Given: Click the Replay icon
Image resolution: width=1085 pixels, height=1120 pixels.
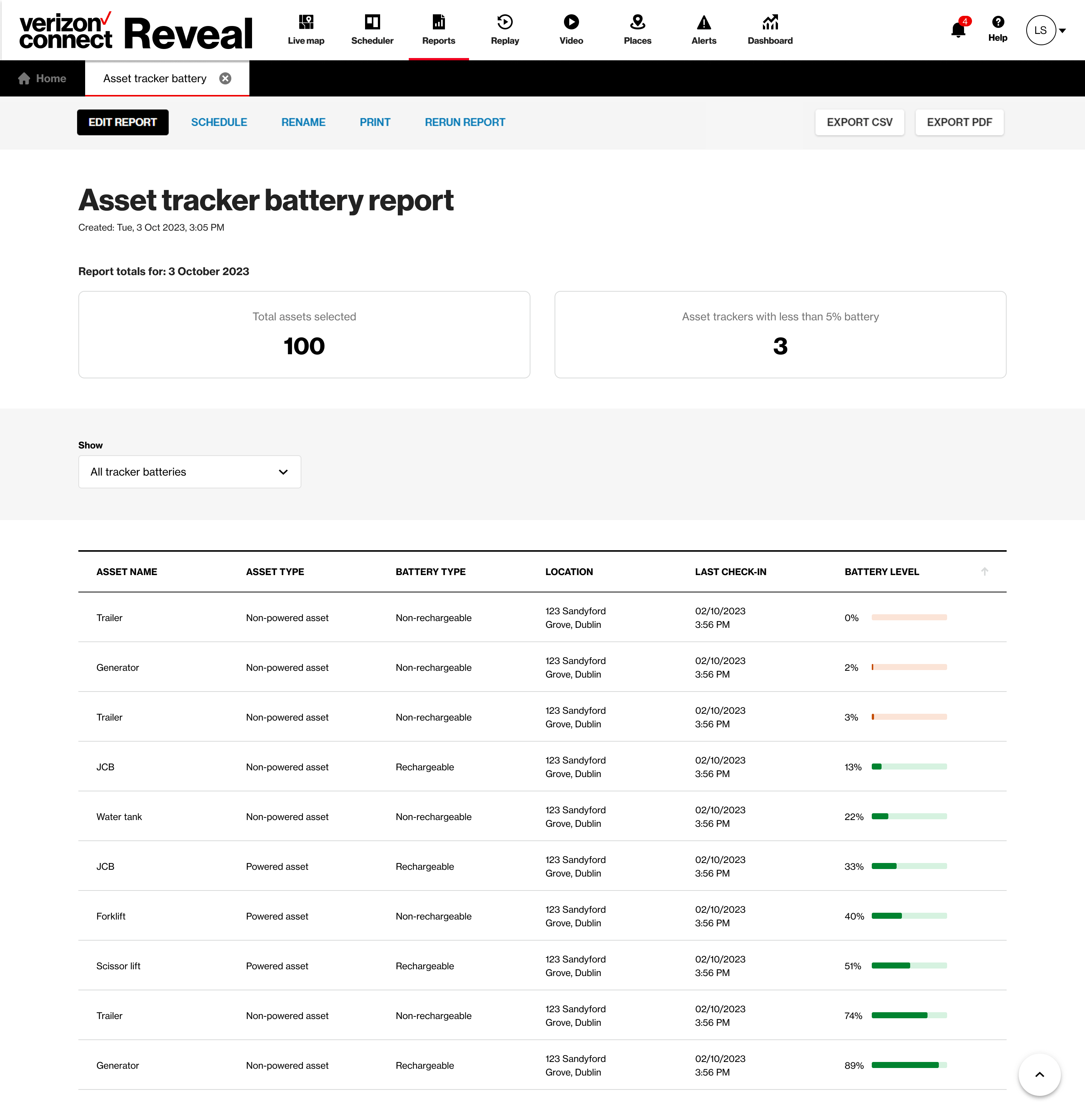Looking at the screenshot, I should (504, 22).
